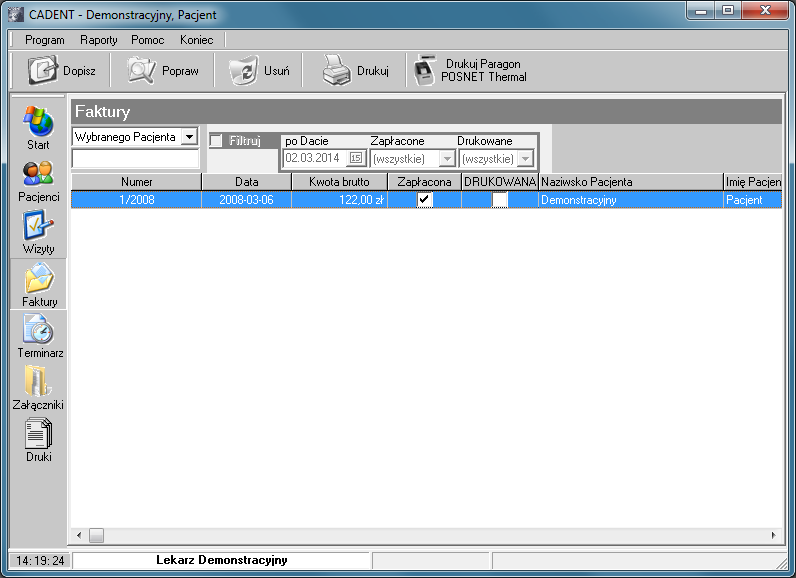Viewport: 796px width, 578px height.
Task: Enable the Filtruj checkbox
Action: pyautogui.click(x=217, y=141)
